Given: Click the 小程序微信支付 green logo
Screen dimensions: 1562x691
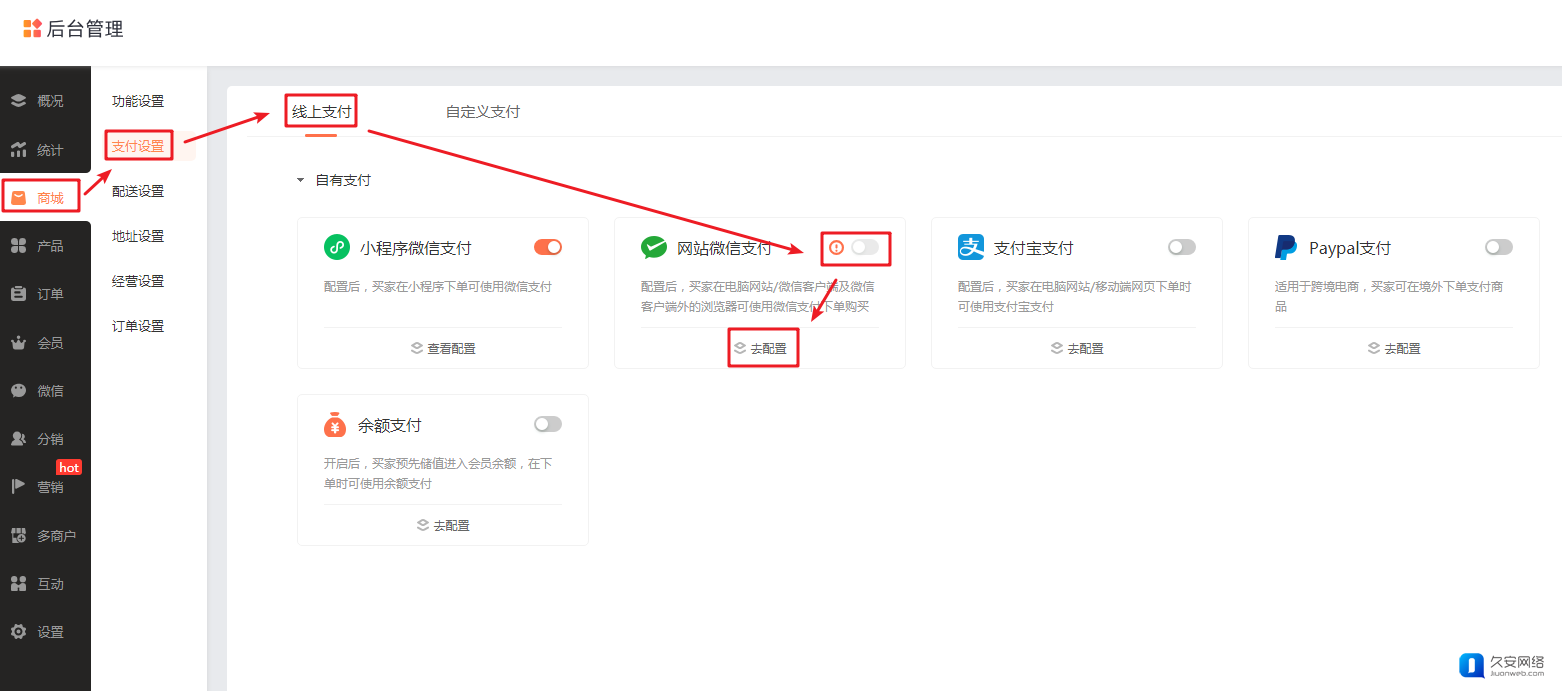Looking at the screenshot, I should click(337, 247).
